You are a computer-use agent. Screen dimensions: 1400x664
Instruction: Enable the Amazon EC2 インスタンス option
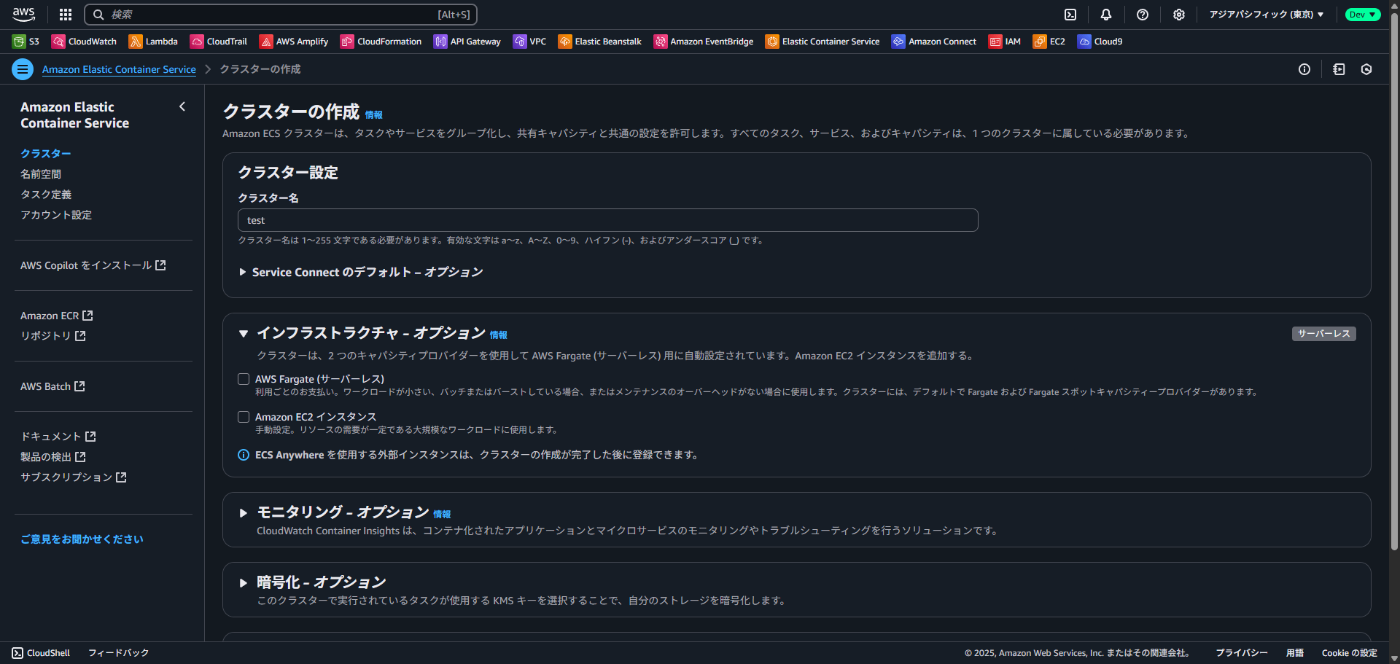tap(243, 416)
